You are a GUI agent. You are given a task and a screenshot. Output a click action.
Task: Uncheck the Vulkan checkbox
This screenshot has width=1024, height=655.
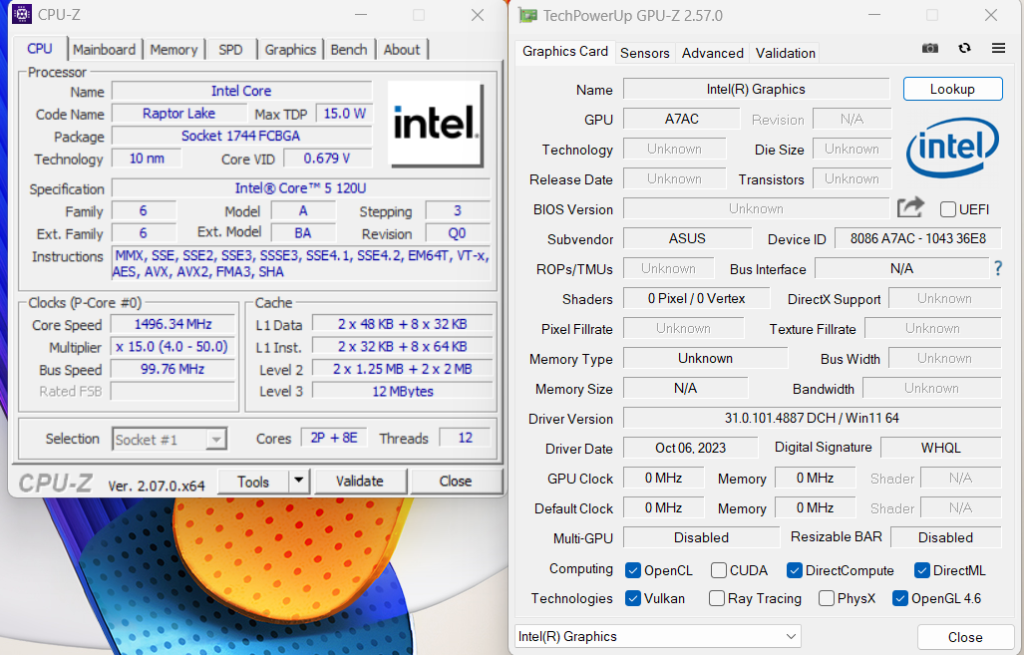pos(633,598)
